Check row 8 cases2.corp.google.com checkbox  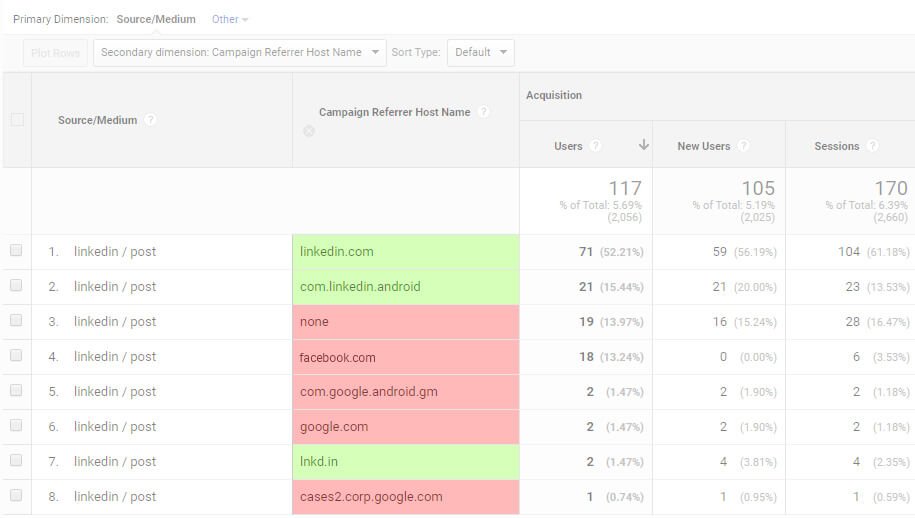(16, 495)
